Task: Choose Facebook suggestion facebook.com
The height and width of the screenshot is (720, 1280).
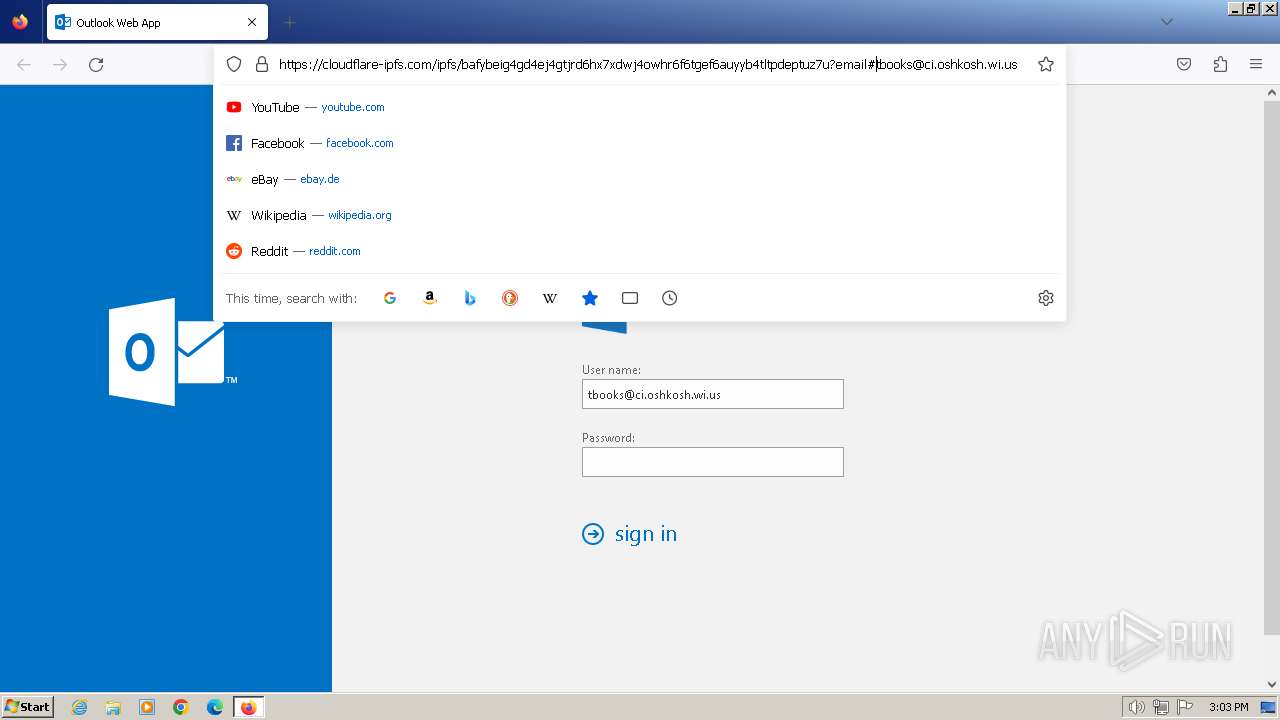Action: (640, 143)
